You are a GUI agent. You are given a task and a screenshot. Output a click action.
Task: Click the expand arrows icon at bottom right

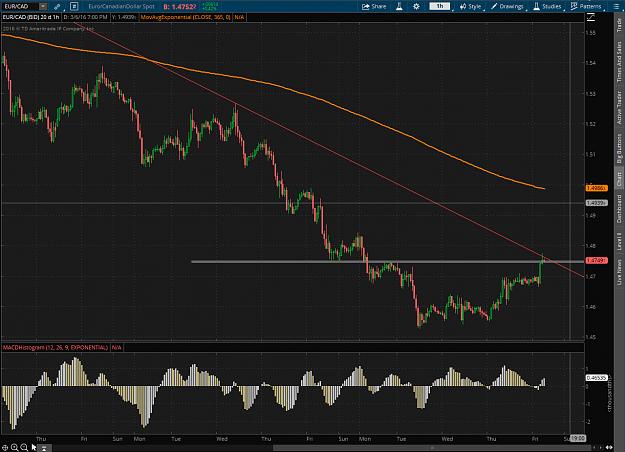click(x=609, y=448)
